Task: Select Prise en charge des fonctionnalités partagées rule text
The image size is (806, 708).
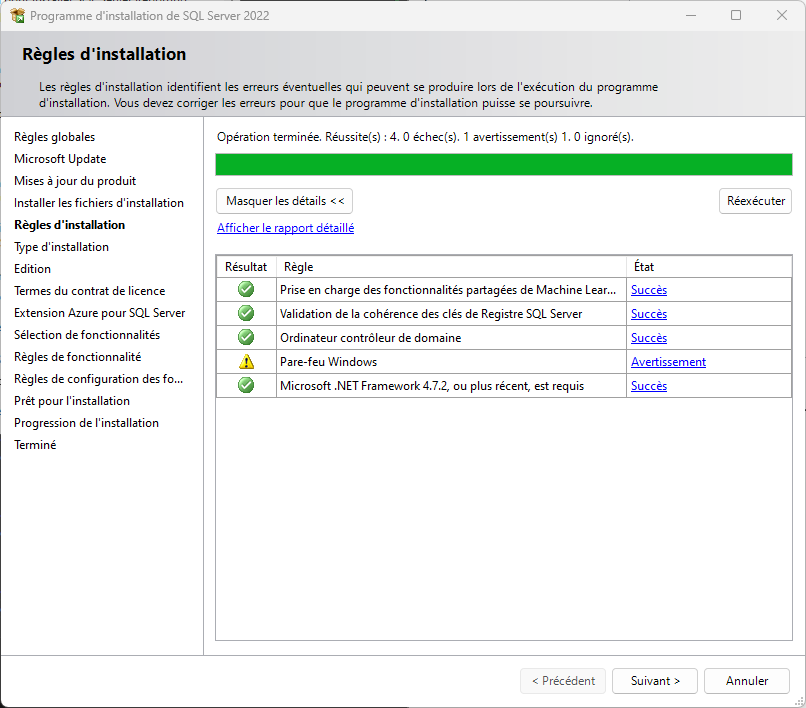Action: point(448,290)
